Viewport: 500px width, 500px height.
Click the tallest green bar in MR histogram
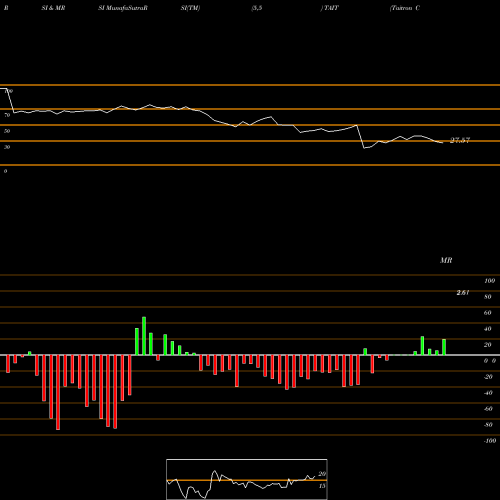pos(144,336)
